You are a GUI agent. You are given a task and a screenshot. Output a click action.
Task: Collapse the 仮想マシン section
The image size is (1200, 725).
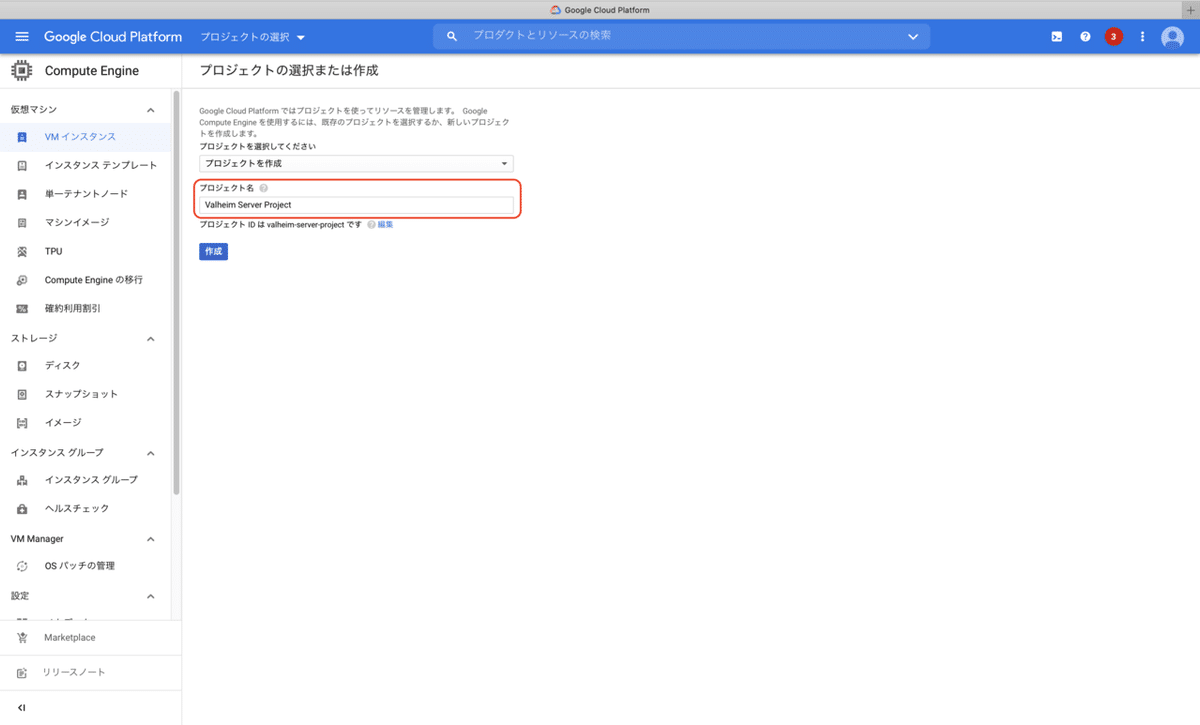click(151, 110)
